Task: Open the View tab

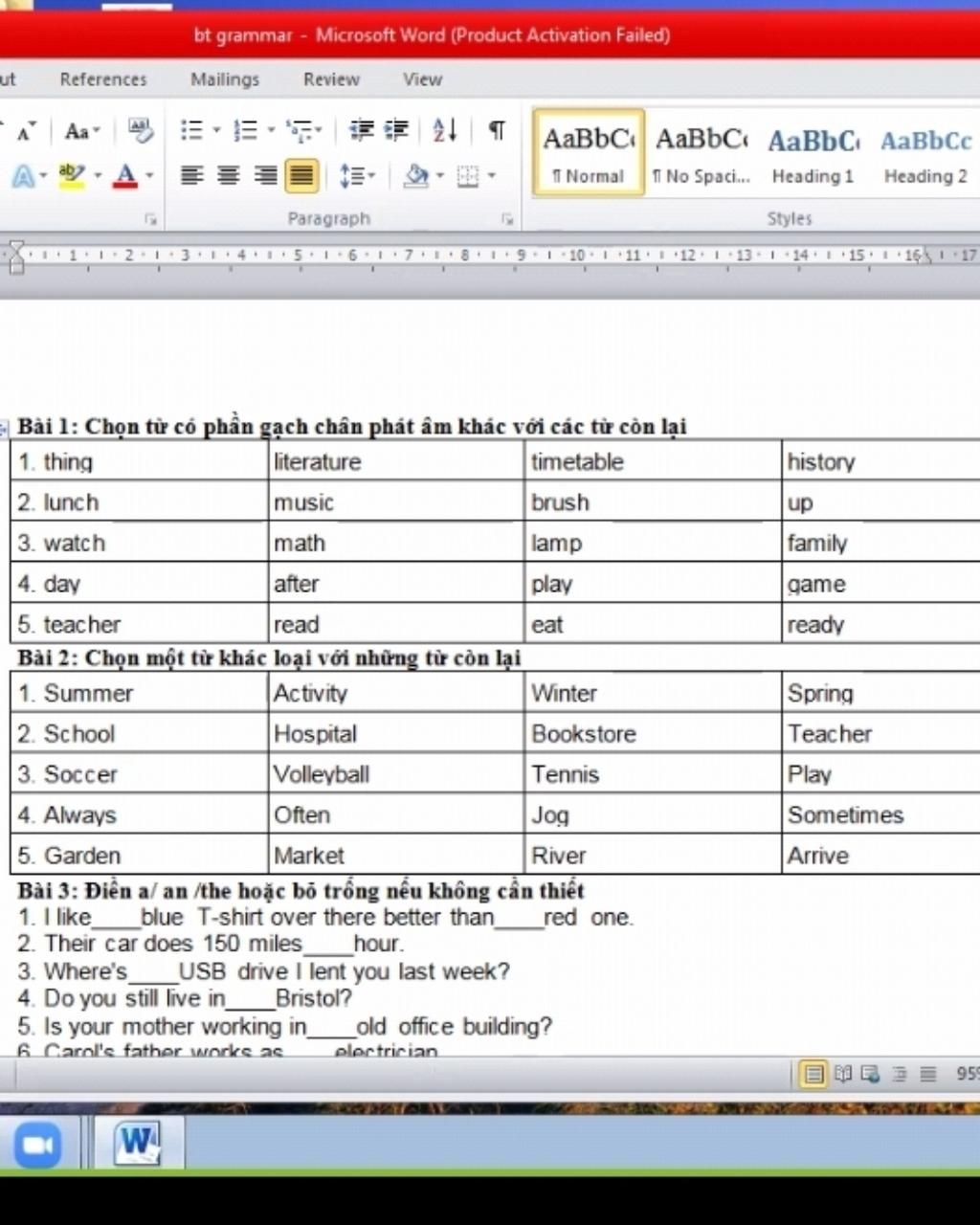Action: 422,79
